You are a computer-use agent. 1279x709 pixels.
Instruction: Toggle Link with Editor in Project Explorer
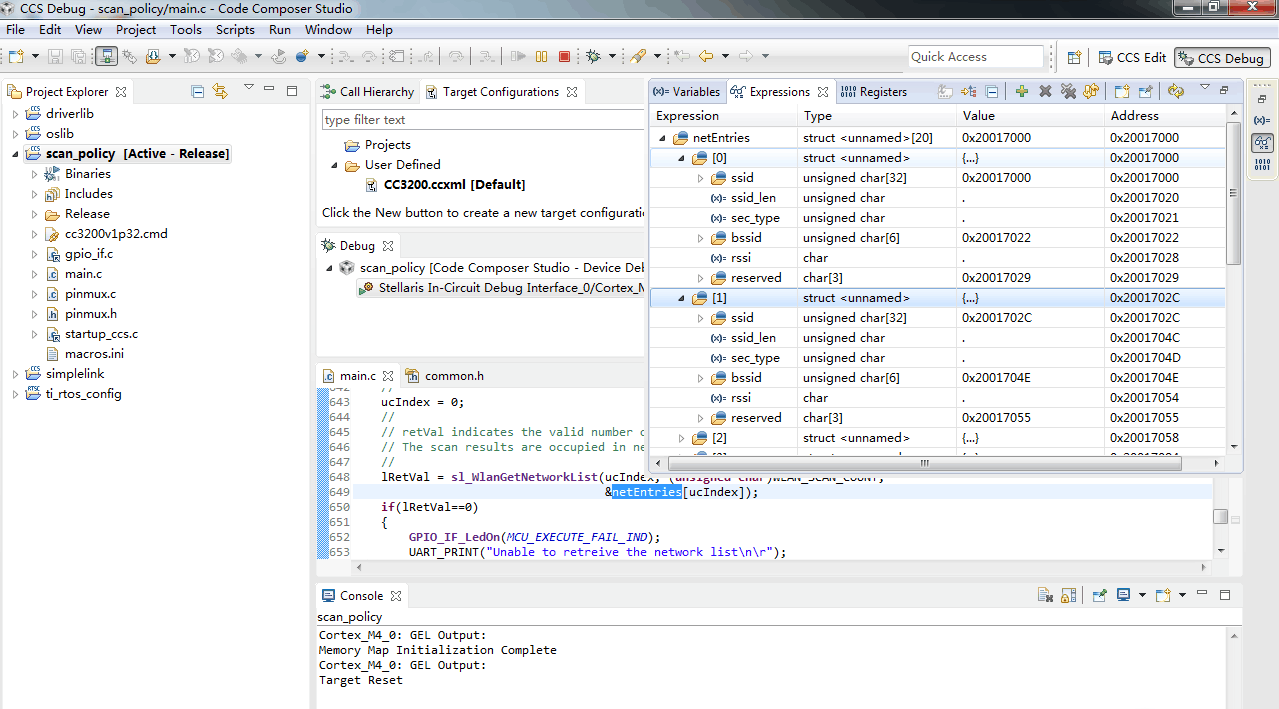(x=220, y=92)
